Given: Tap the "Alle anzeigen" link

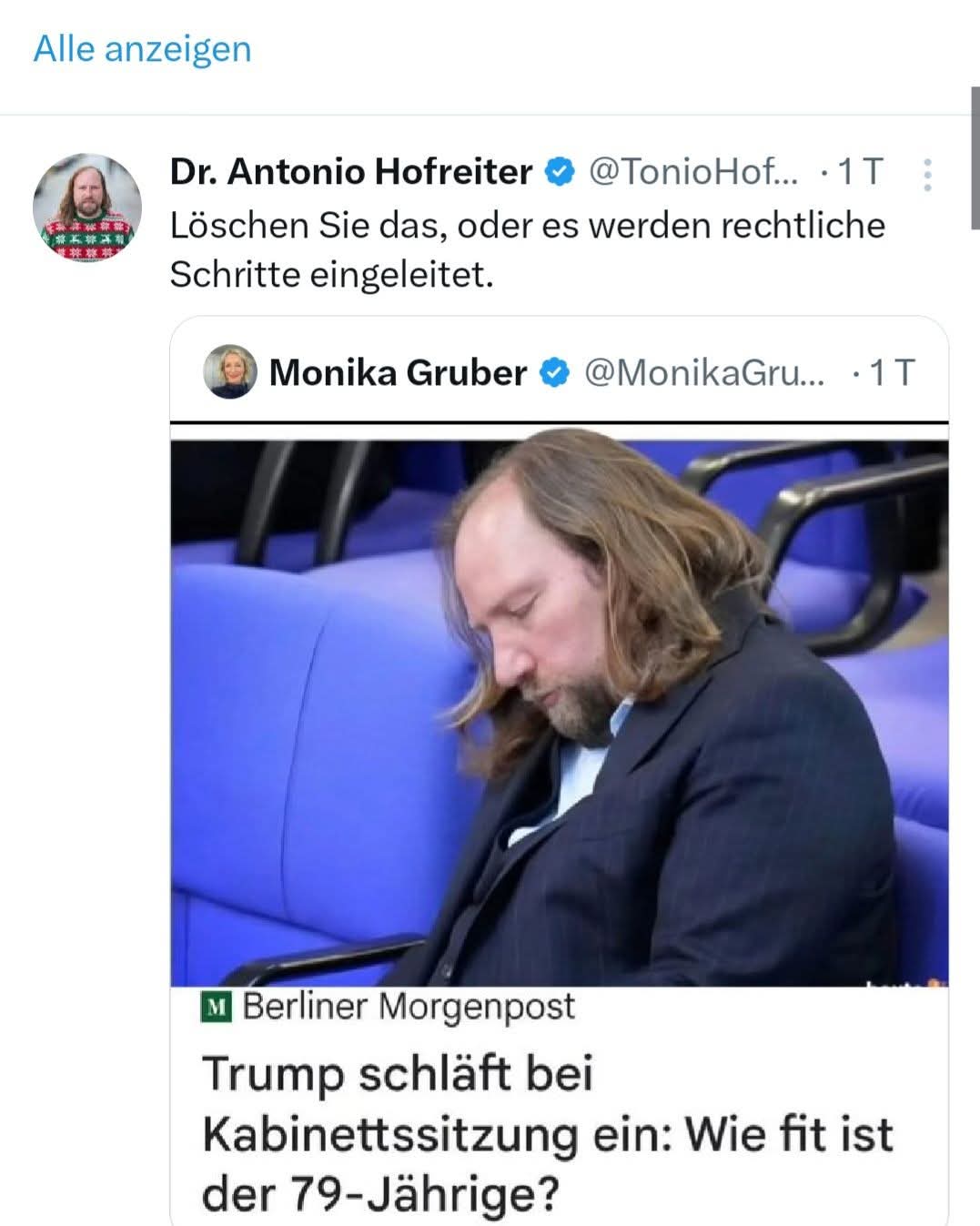Looking at the screenshot, I should 142,48.
